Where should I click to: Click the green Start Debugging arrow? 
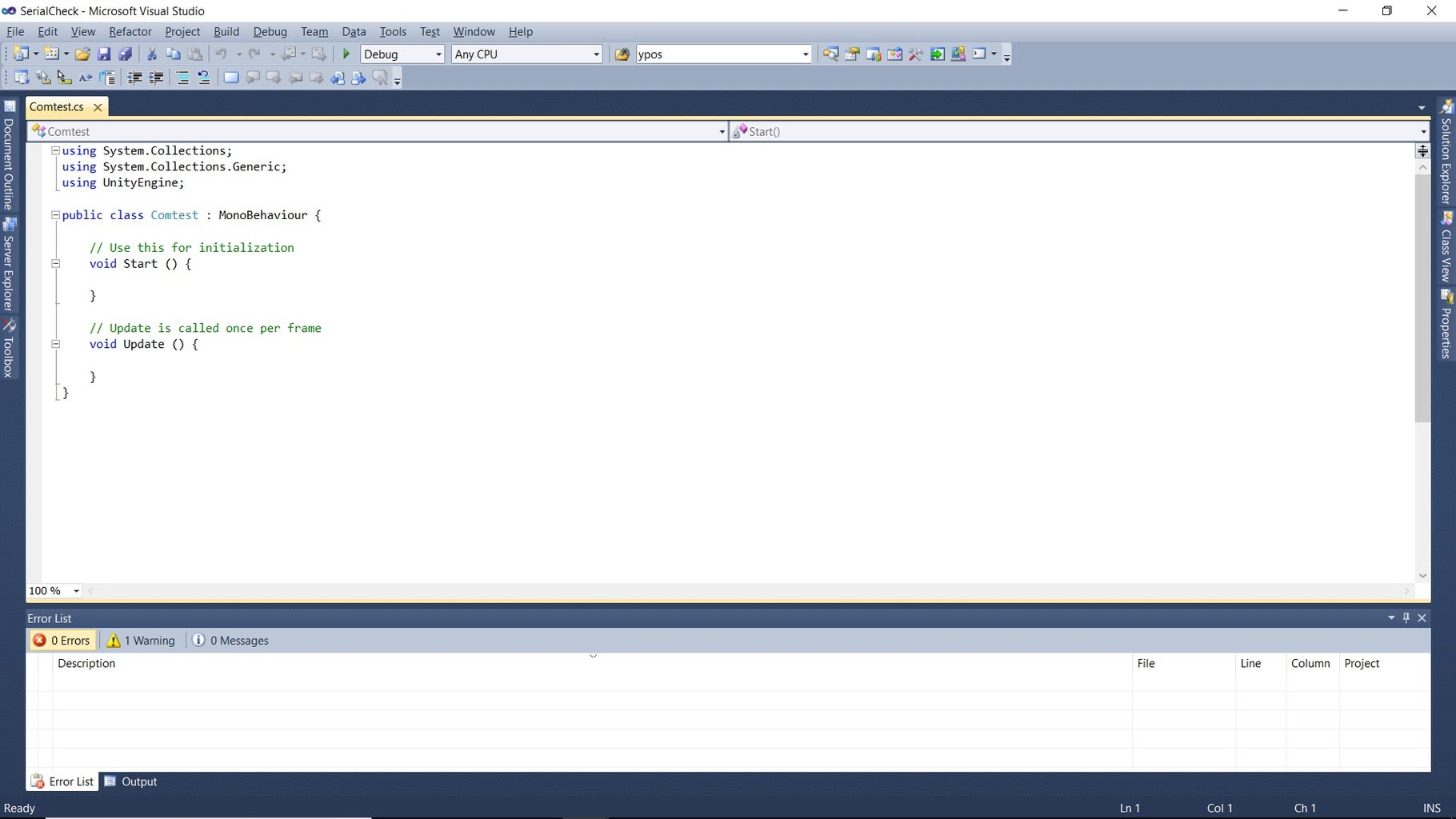[x=346, y=54]
